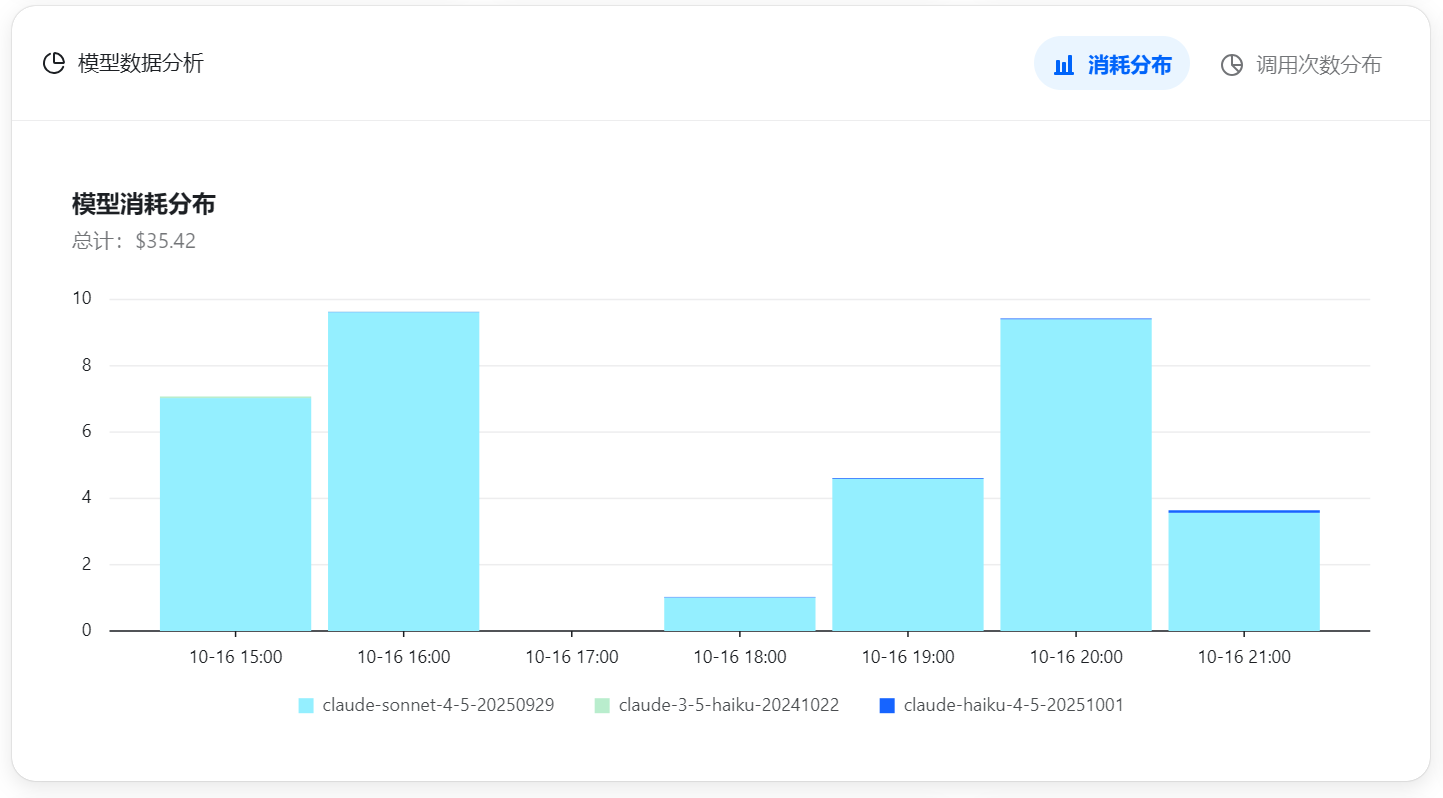This screenshot has height=798, width=1443.
Task: Click the claude-3-5-haiku-20241022 legend label
Action: click(x=729, y=705)
